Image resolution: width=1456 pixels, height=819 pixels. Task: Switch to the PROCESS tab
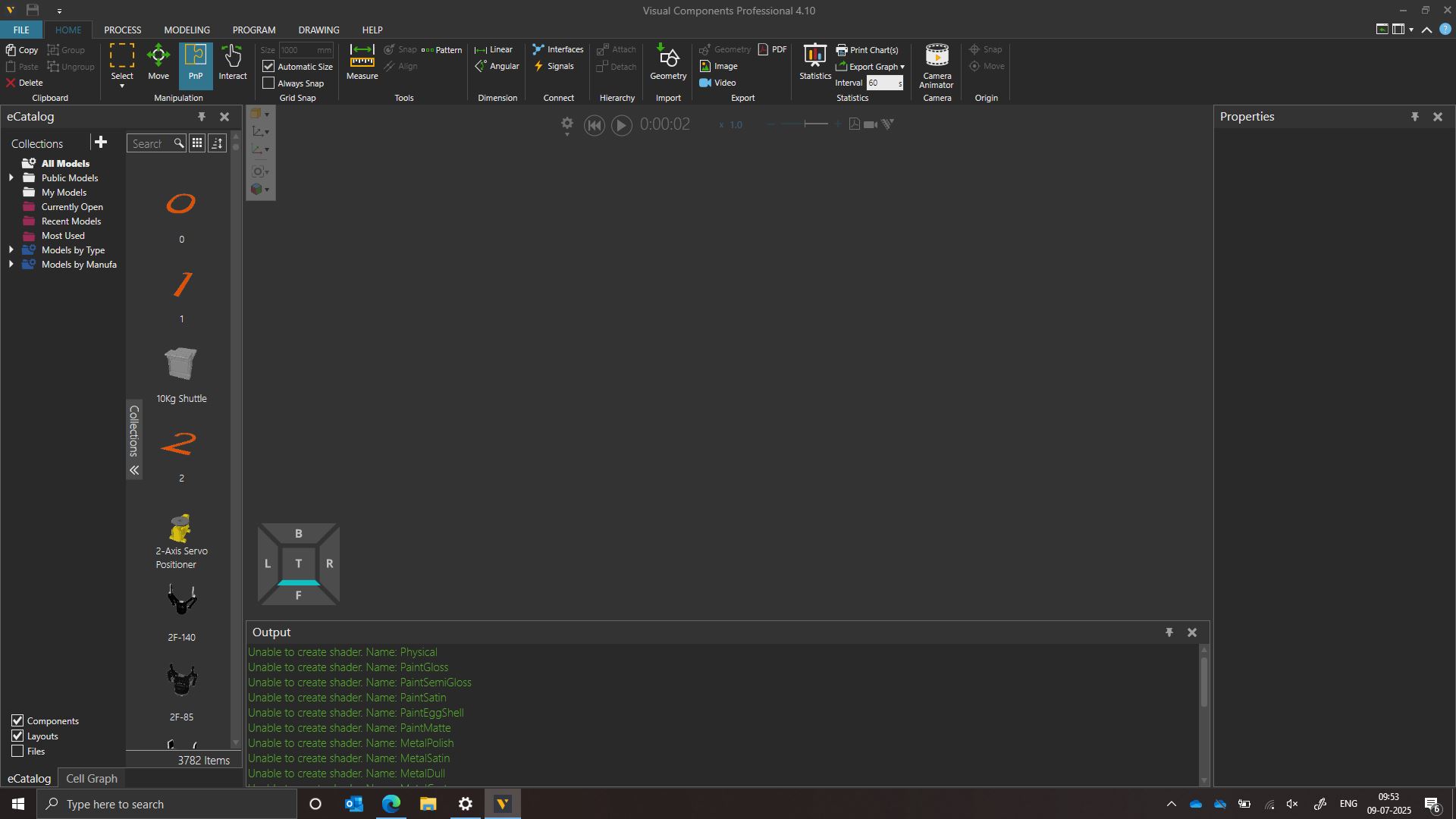pos(123,30)
